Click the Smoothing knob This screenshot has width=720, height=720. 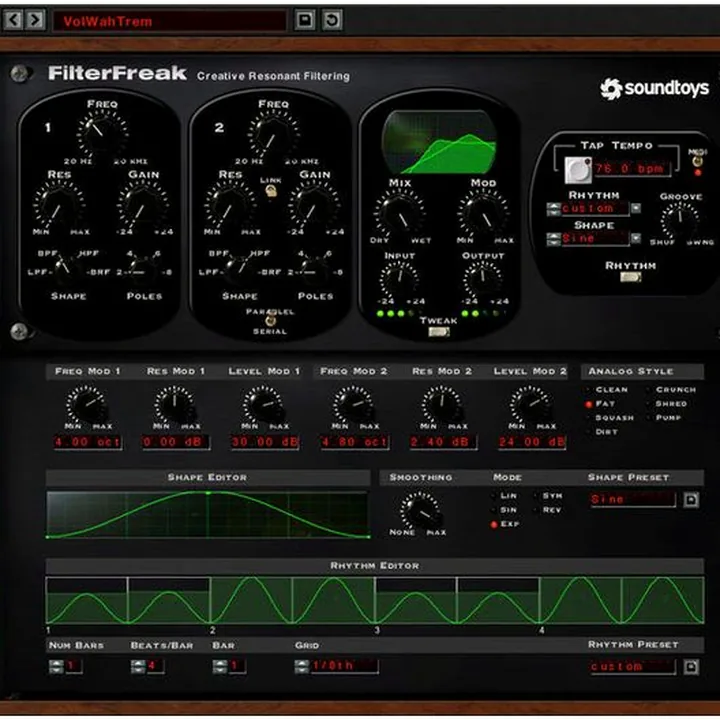[419, 511]
